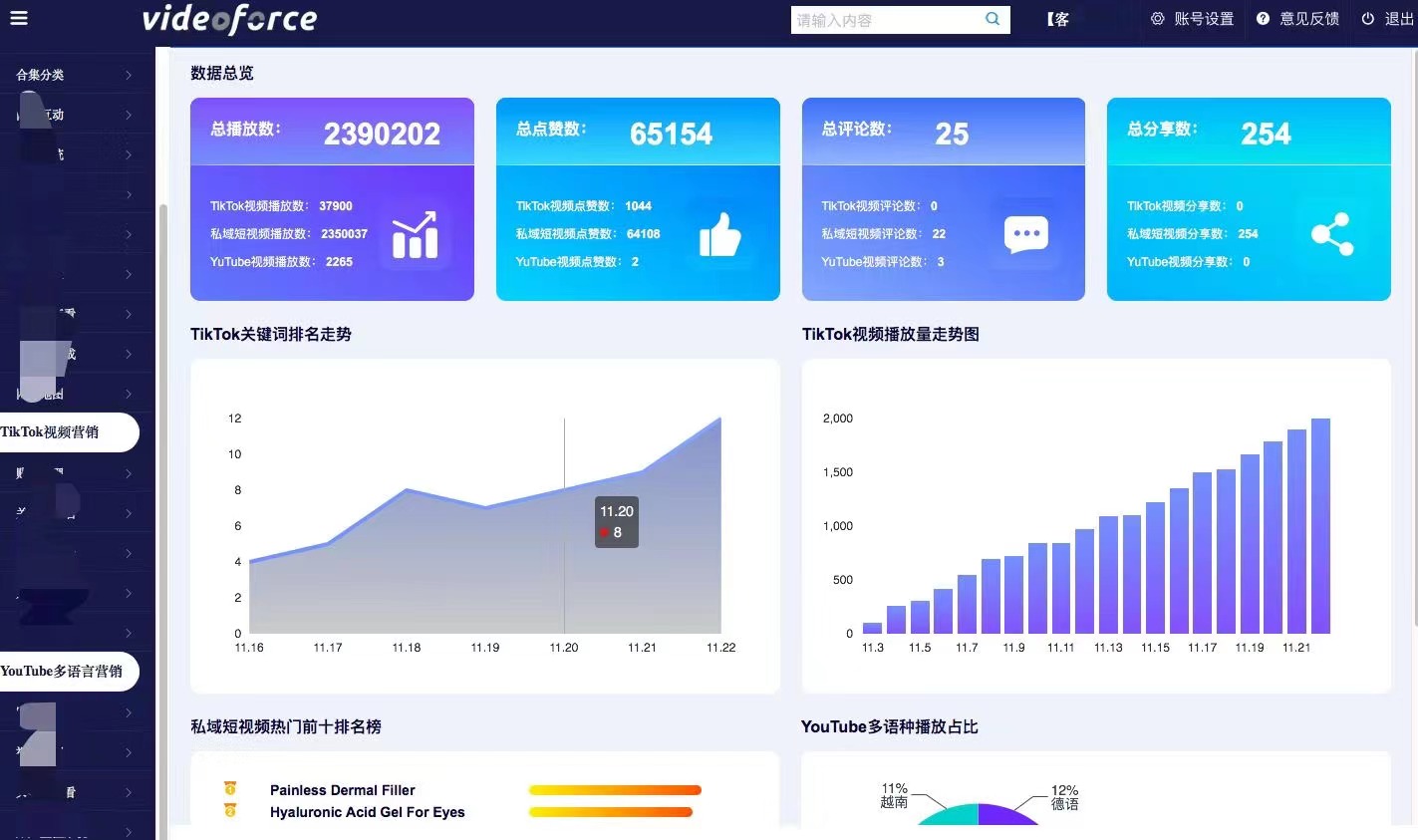Click the account settings gear icon
1418x840 pixels.
pyautogui.click(x=1157, y=19)
